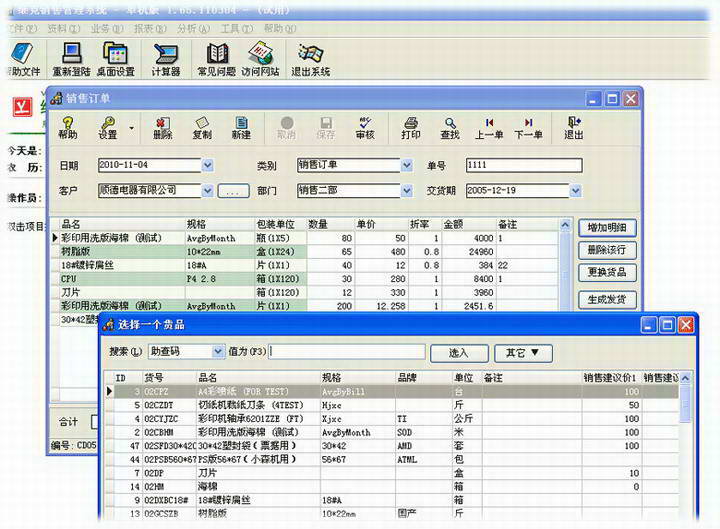
Task: Click the 增加明细 button
Action: click(x=607, y=228)
